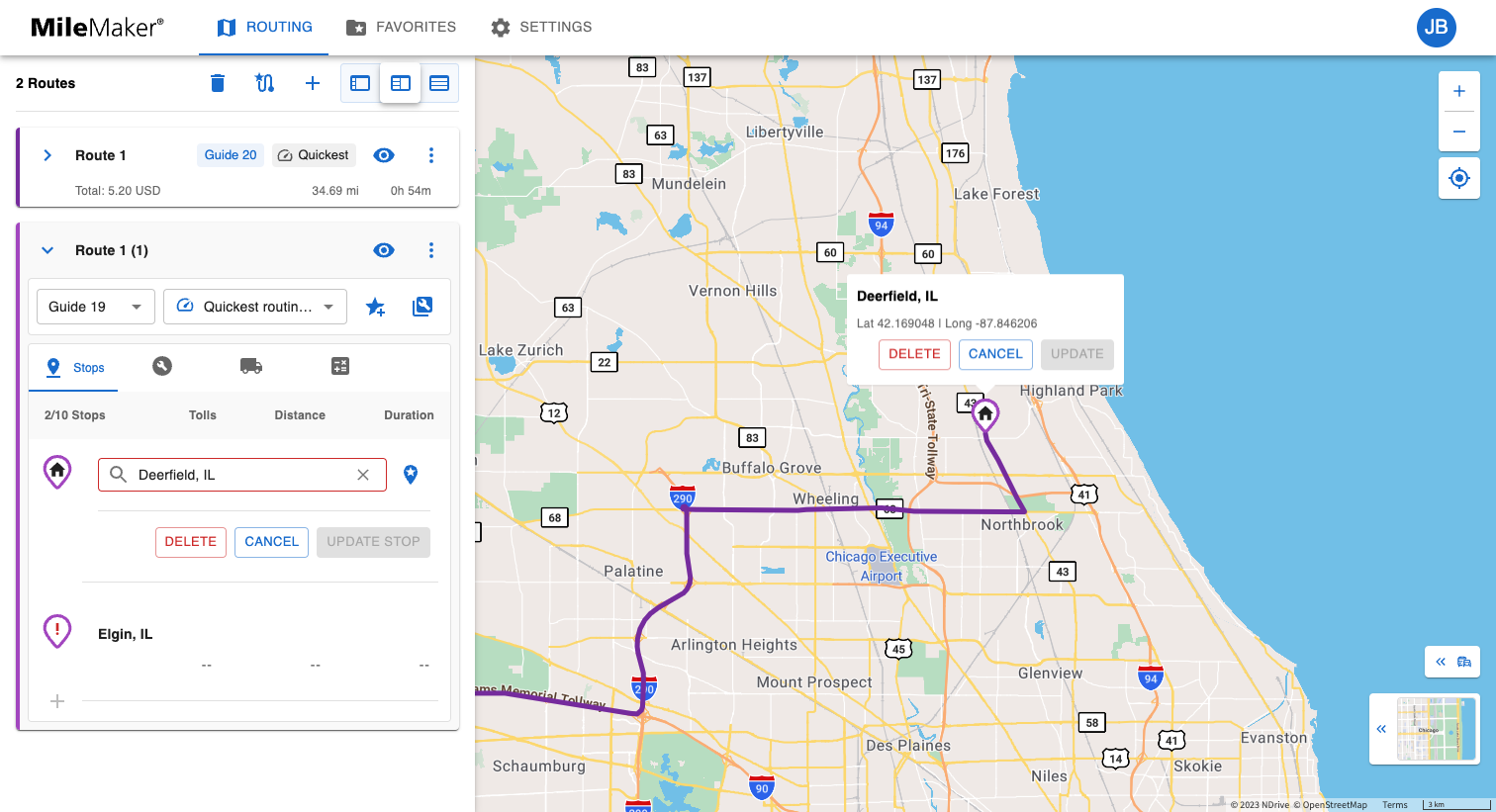This screenshot has width=1496, height=812.
Task: Click the minimap thumbnail
Action: (x=1436, y=729)
